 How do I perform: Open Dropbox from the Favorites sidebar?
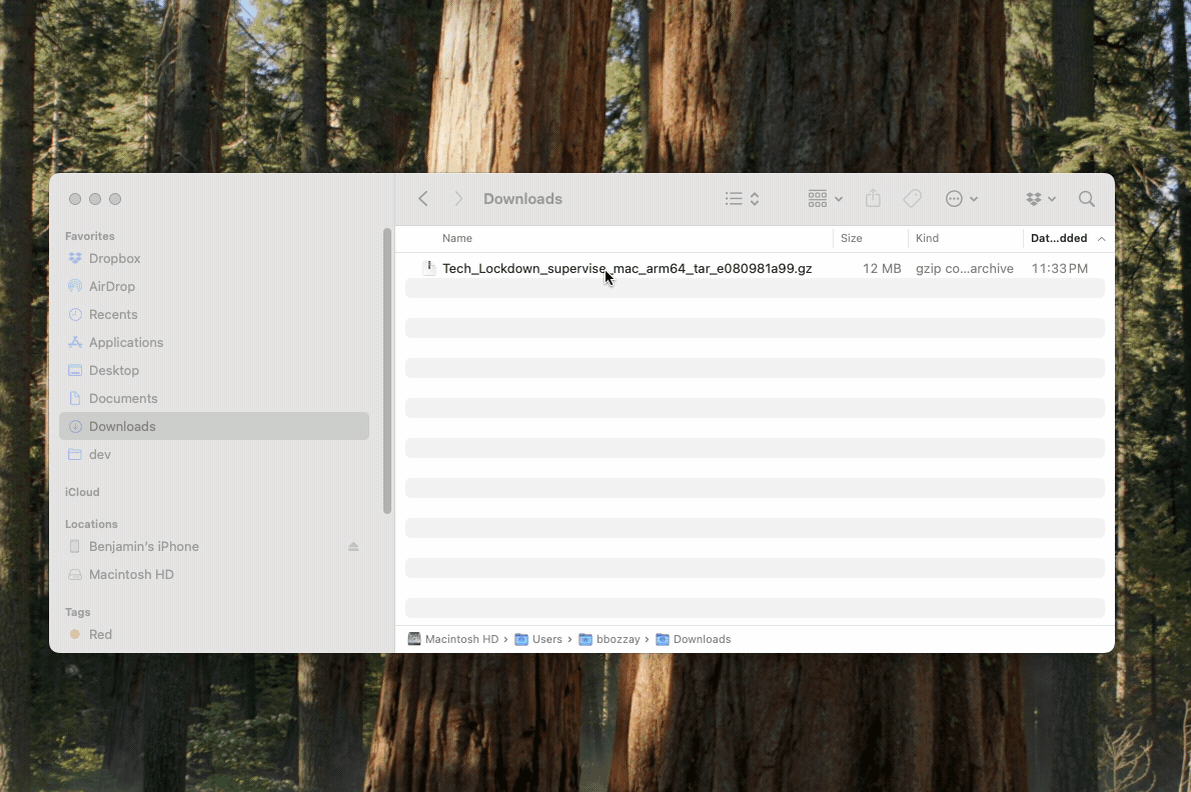point(113,258)
